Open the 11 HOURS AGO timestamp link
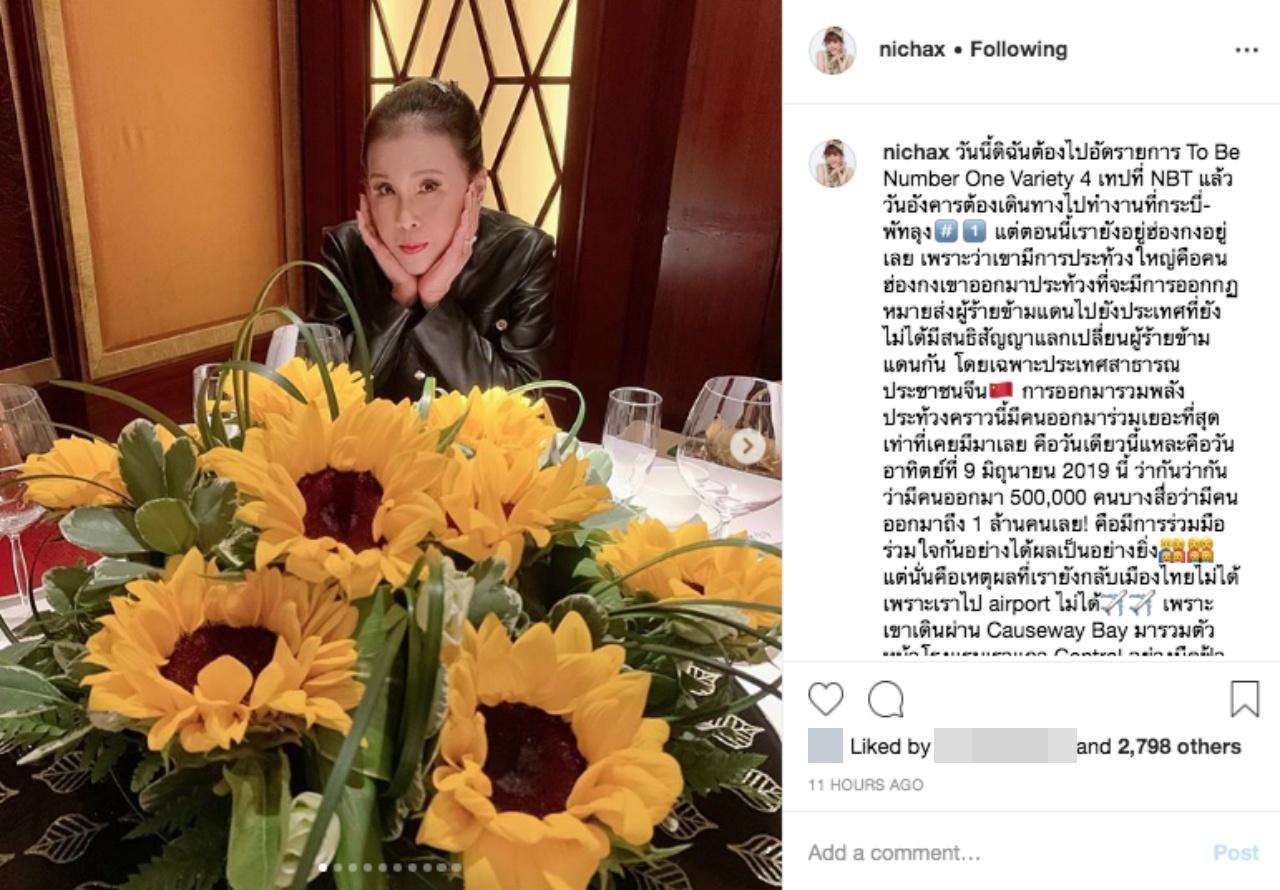The image size is (1280, 890). click(x=866, y=785)
